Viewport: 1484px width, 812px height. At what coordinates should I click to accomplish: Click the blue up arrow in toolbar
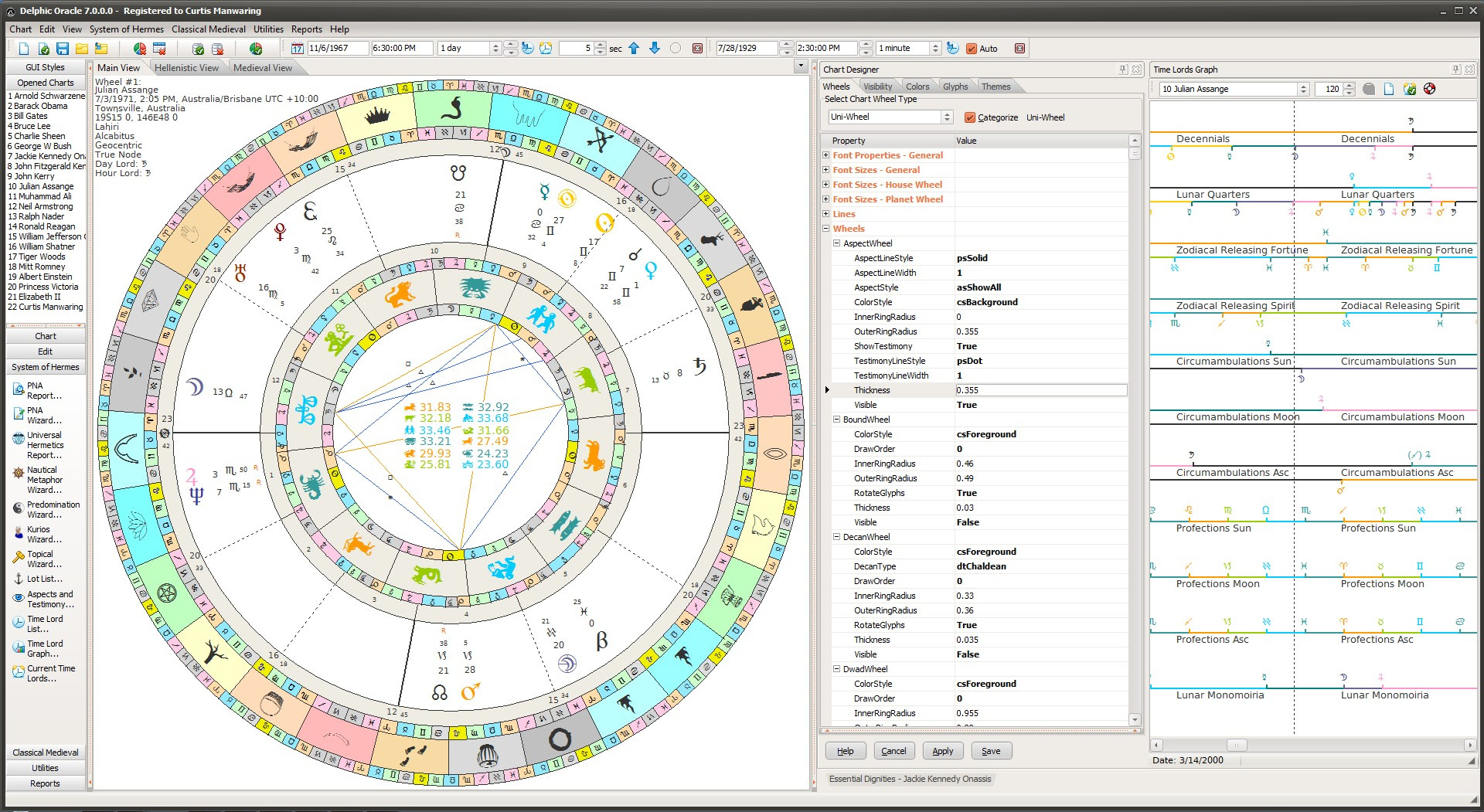[x=634, y=49]
